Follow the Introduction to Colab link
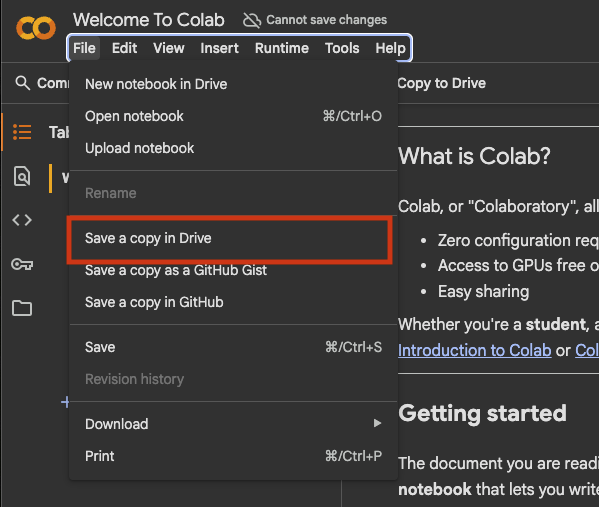 pyautogui.click(x=474, y=350)
